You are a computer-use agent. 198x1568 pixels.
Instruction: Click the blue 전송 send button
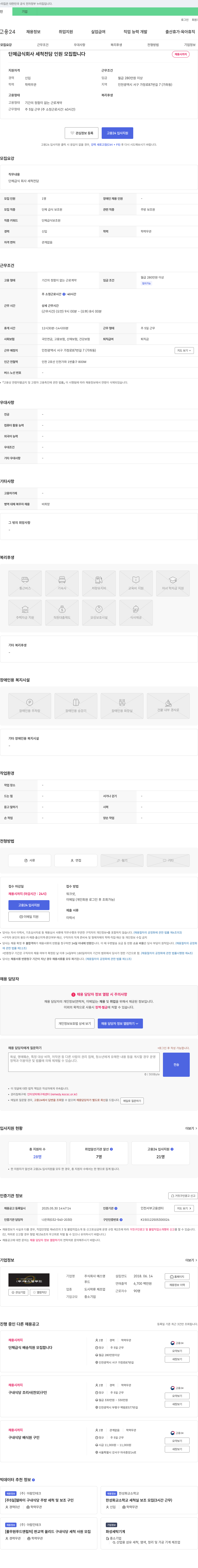(176, 1065)
